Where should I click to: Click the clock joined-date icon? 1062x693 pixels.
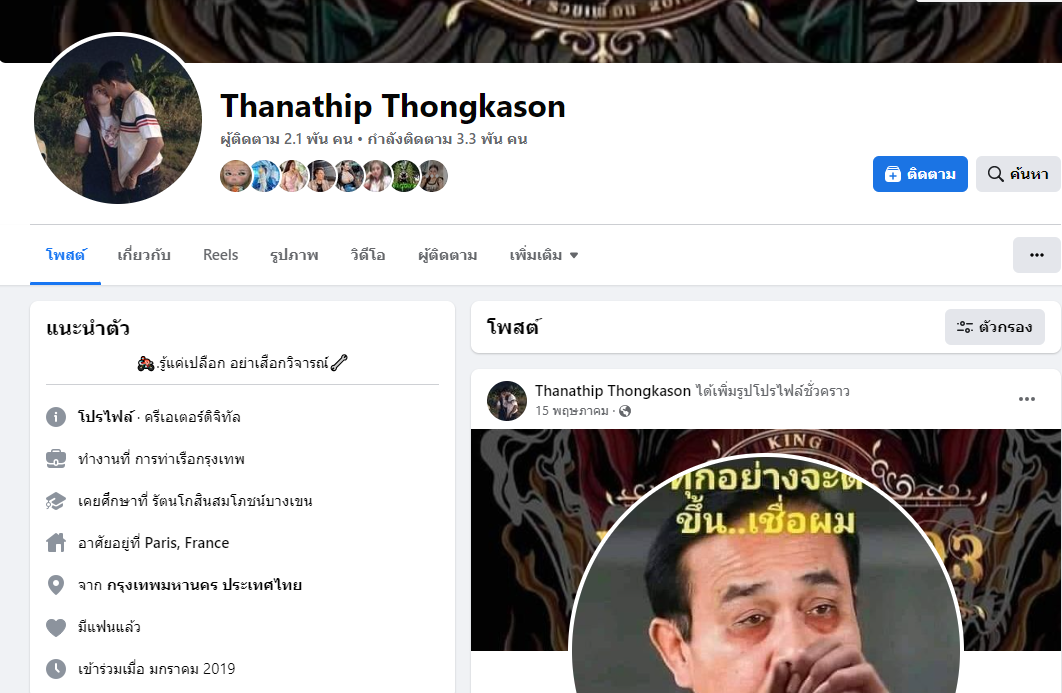tap(56, 669)
